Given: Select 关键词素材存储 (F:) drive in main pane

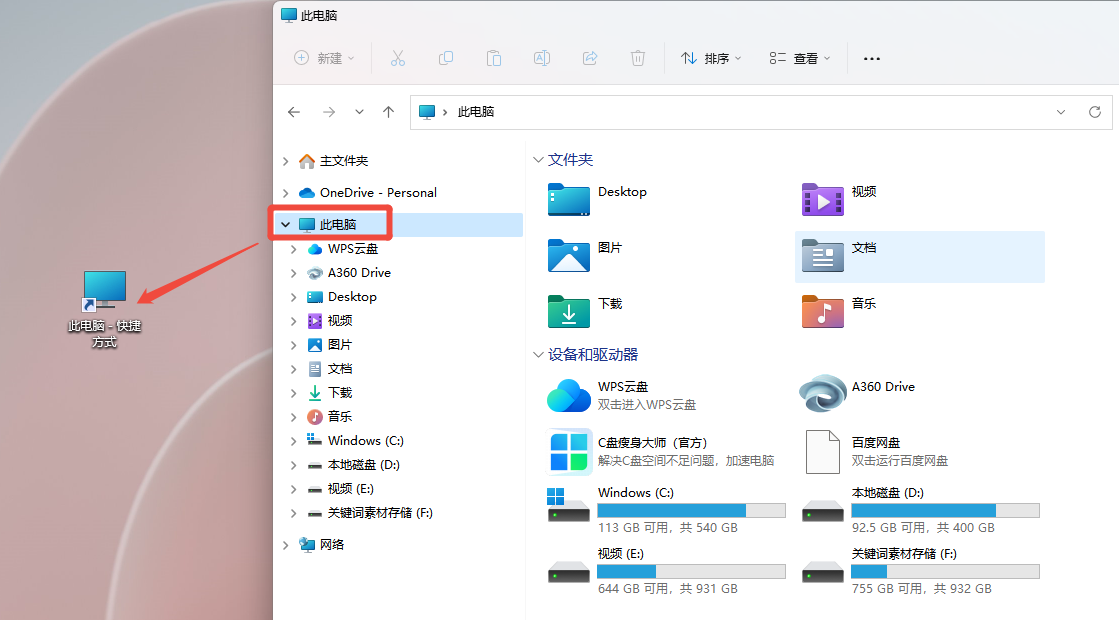Looking at the screenshot, I should pos(921,571).
